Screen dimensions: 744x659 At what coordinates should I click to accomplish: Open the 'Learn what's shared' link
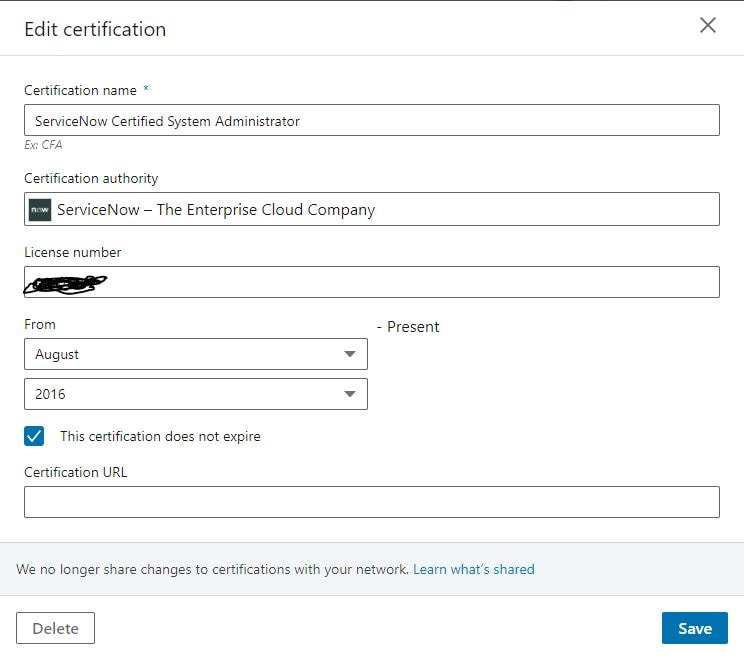(x=474, y=569)
